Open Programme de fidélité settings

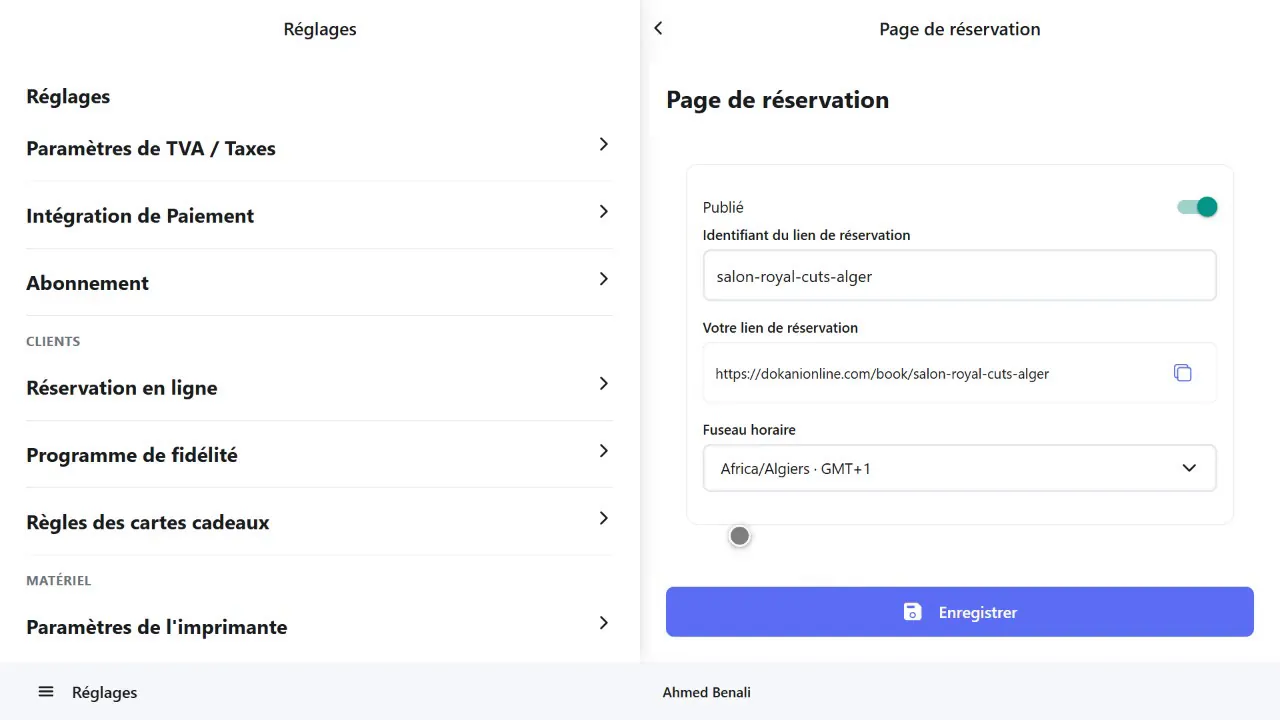319,454
